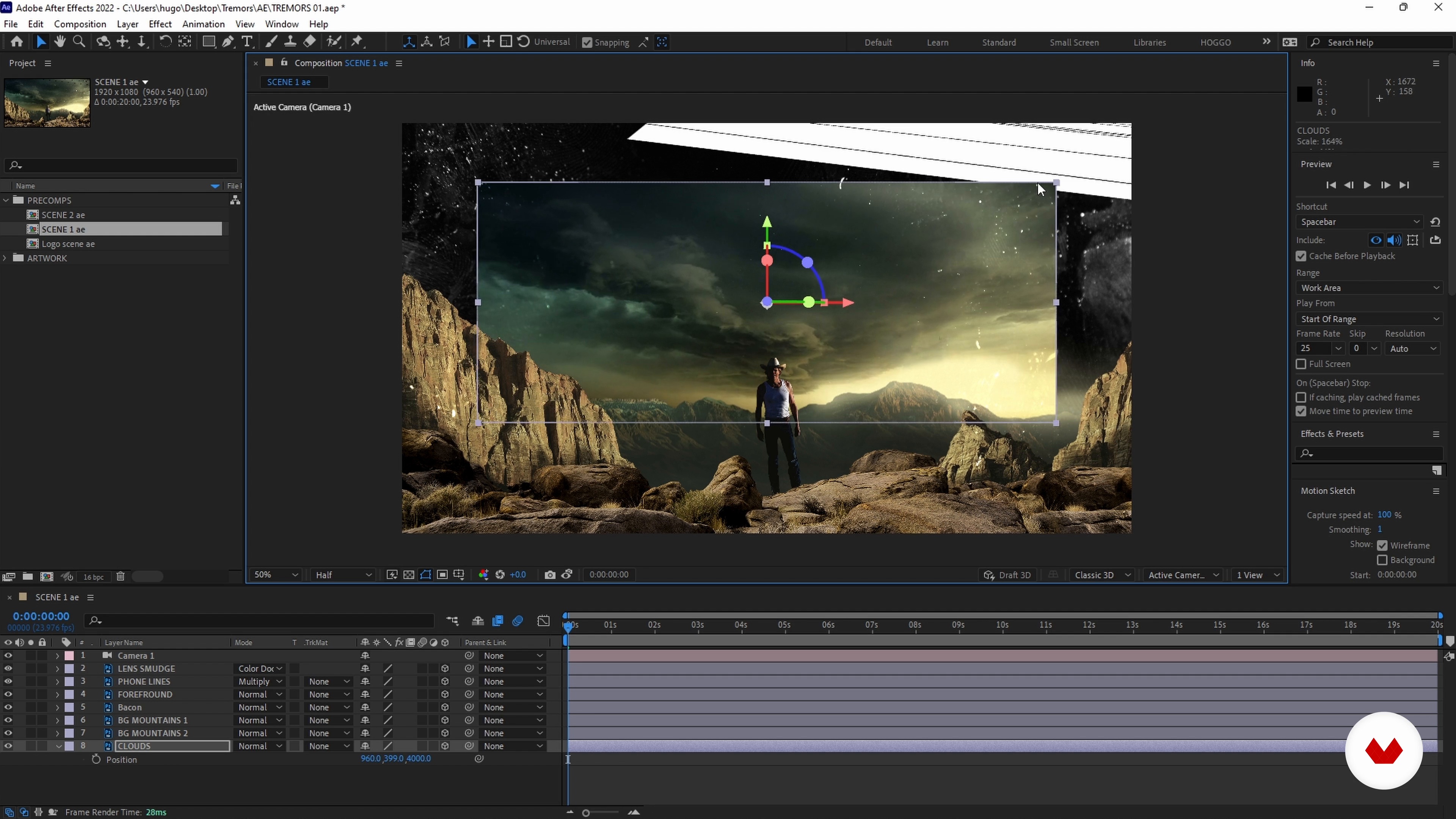This screenshot has width=1456, height=819.
Task: Open the Active Camera view dropdown
Action: 1183,575
